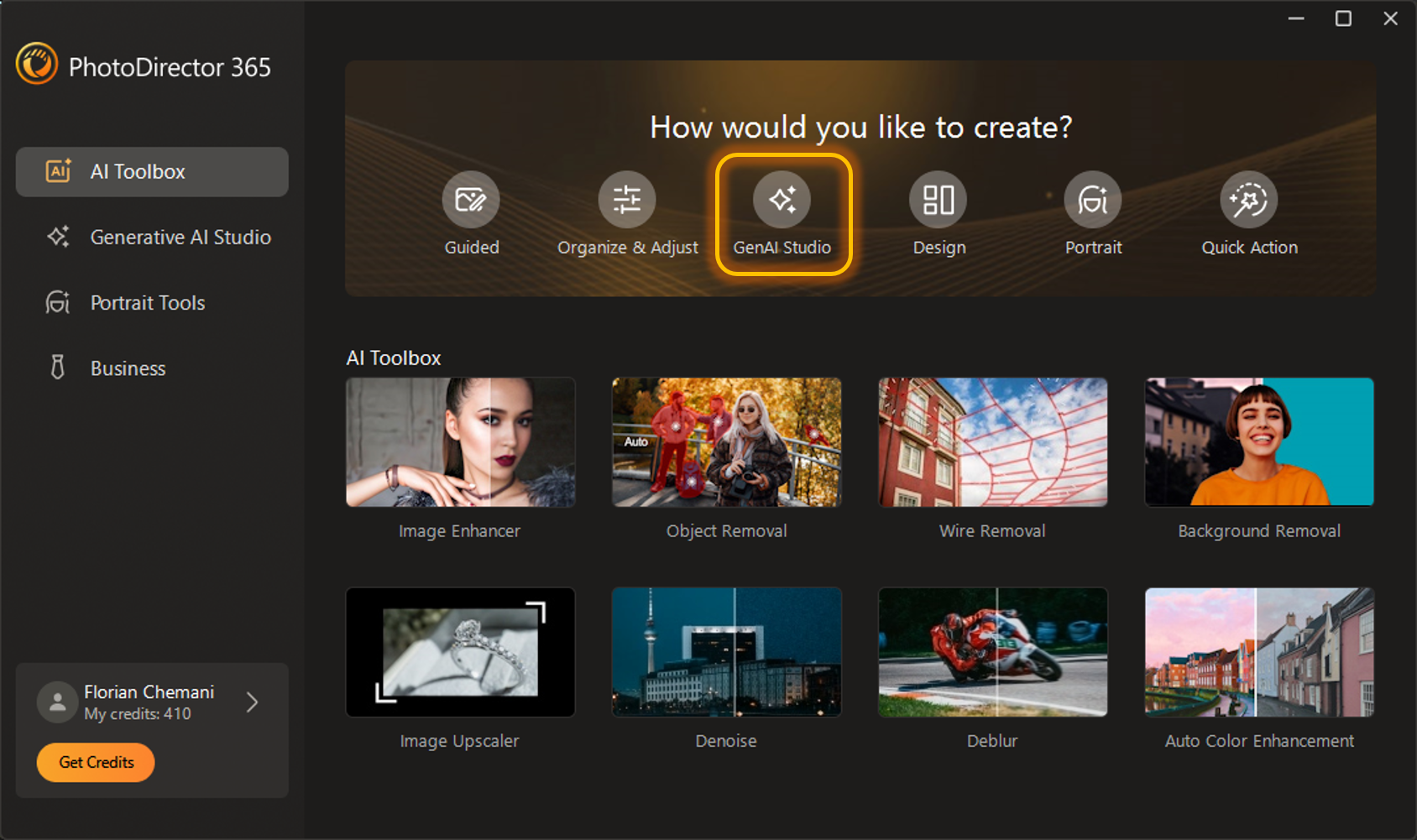This screenshot has height=840, width=1417.
Task: Expand the Florian Chemani account chevron
Action: pyautogui.click(x=252, y=702)
